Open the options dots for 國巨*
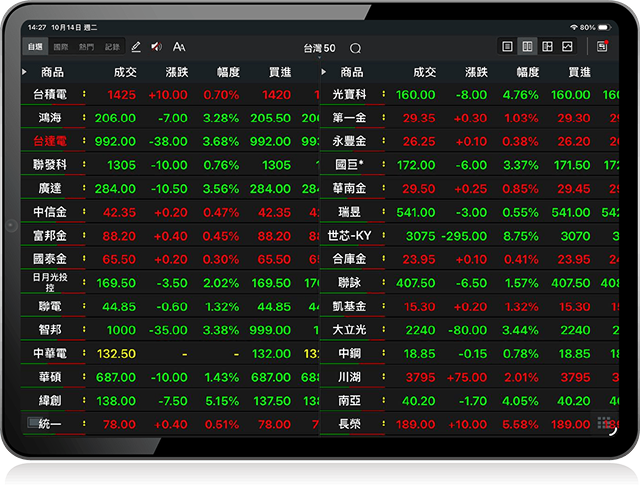Viewport: 640px width, 486px height. pyautogui.click(x=384, y=164)
